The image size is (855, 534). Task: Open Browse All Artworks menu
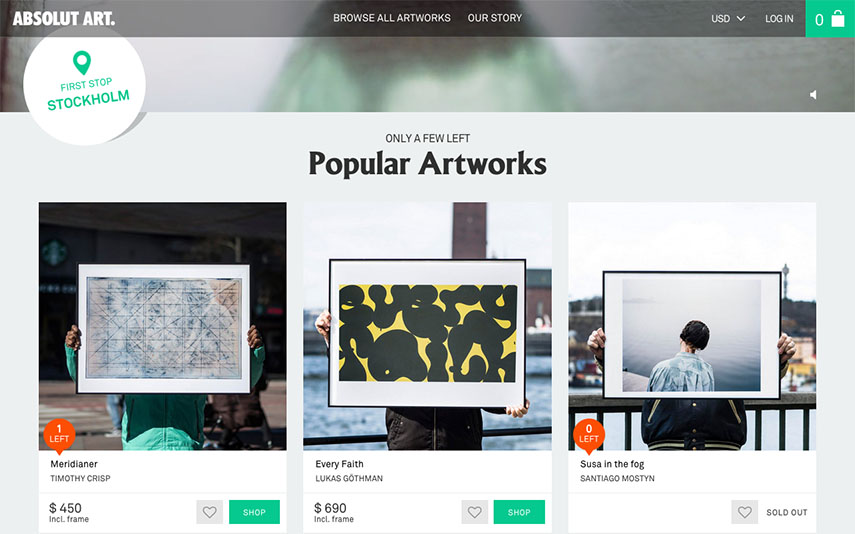392,18
